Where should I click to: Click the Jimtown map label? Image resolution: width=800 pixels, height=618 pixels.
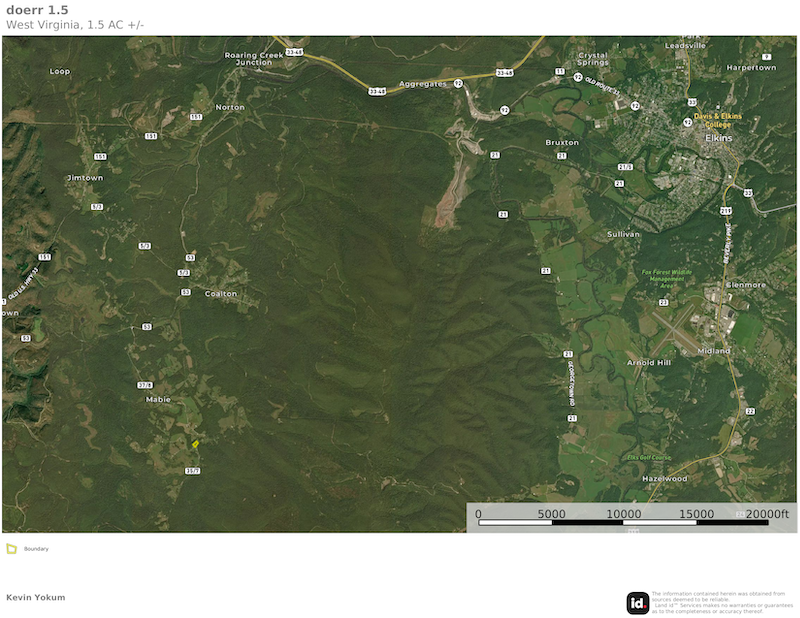[85, 178]
